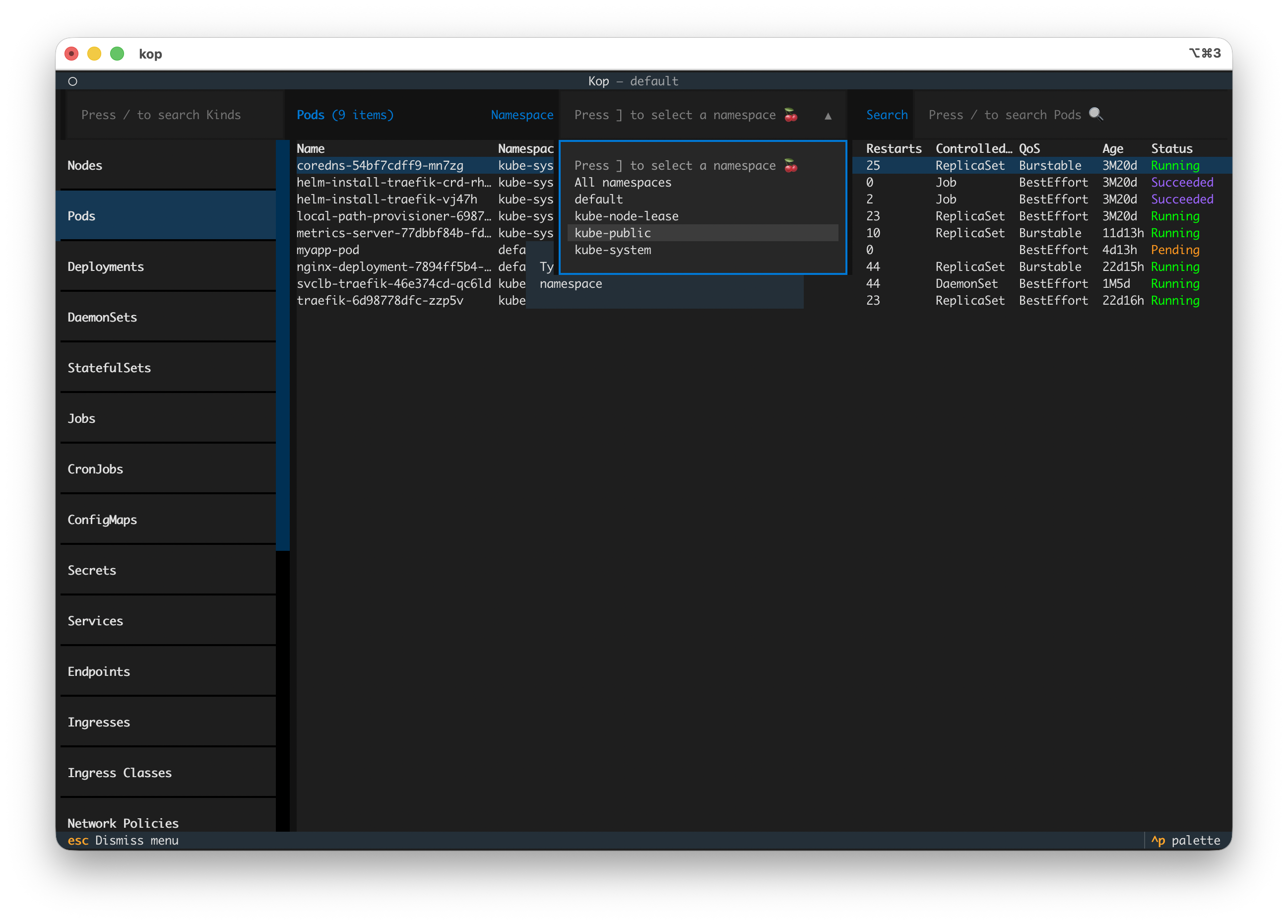The image size is (1288, 924).
Task: Click the magnifying glass search Pods icon
Action: (x=1095, y=114)
